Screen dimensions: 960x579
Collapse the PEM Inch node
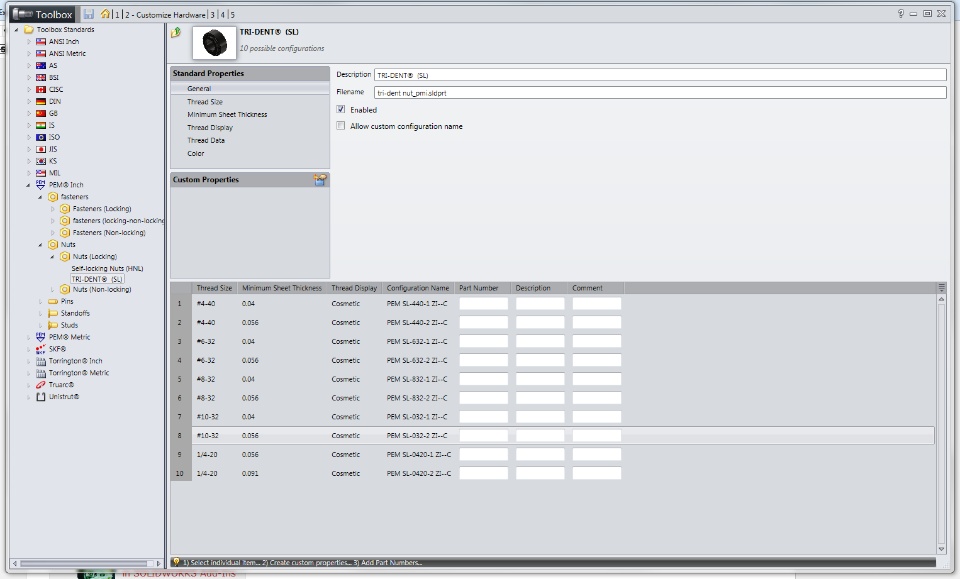(28, 185)
